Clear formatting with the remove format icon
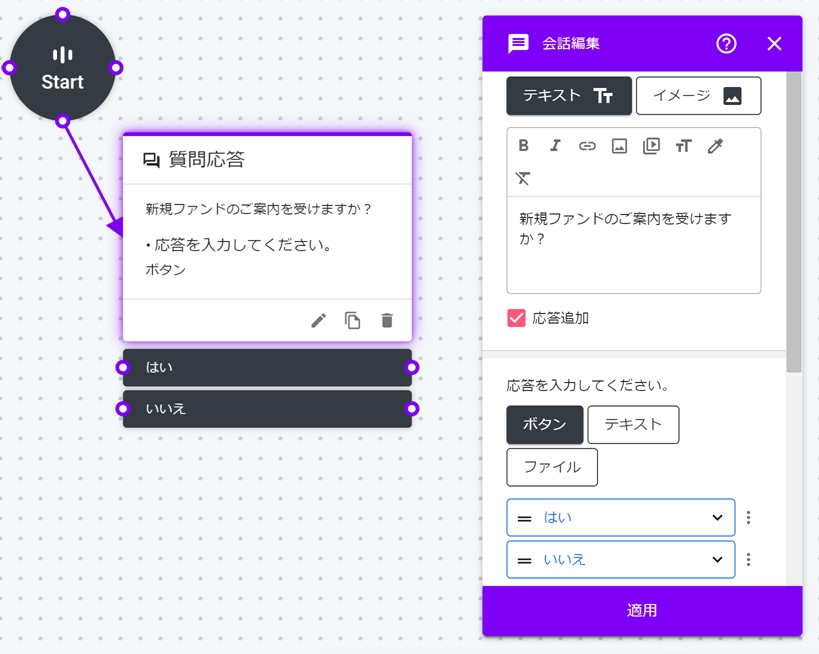Image resolution: width=819 pixels, height=654 pixels. (x=523, y=179)
